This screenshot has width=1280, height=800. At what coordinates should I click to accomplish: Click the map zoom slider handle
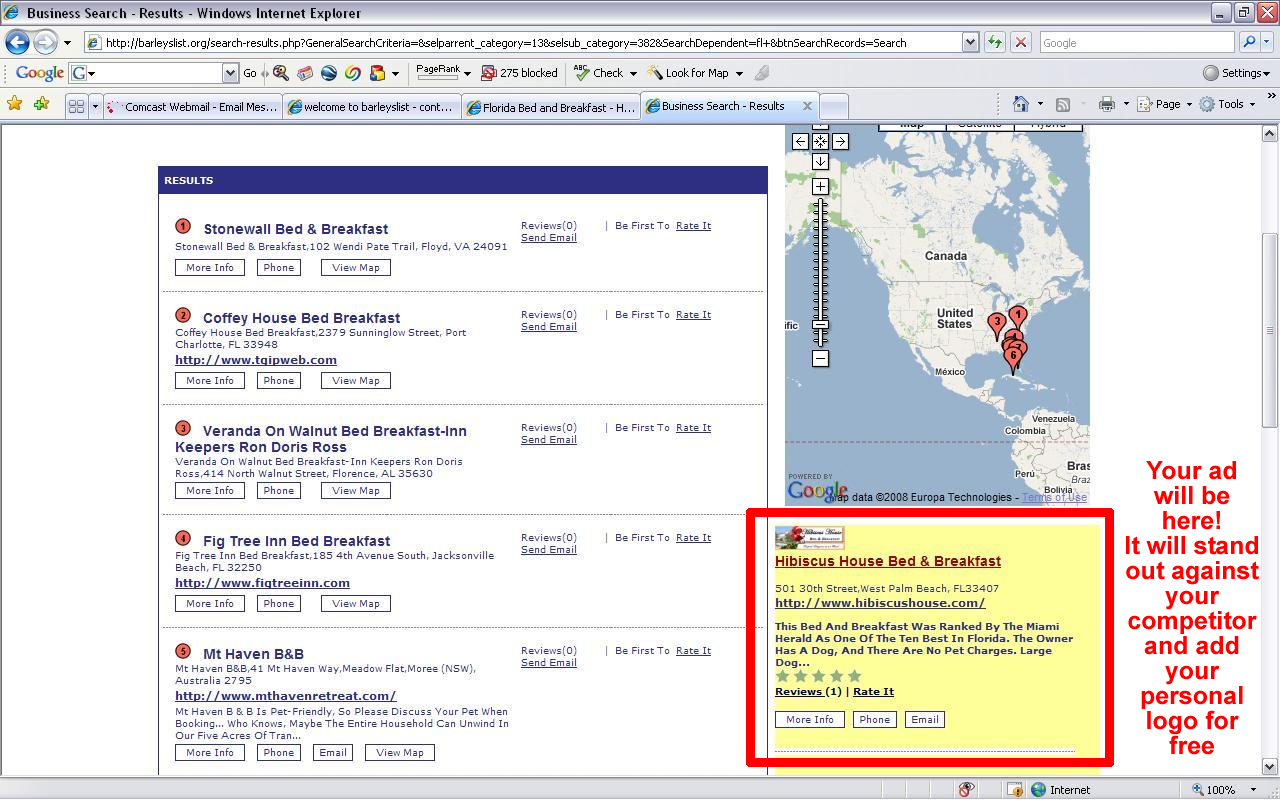820,325
